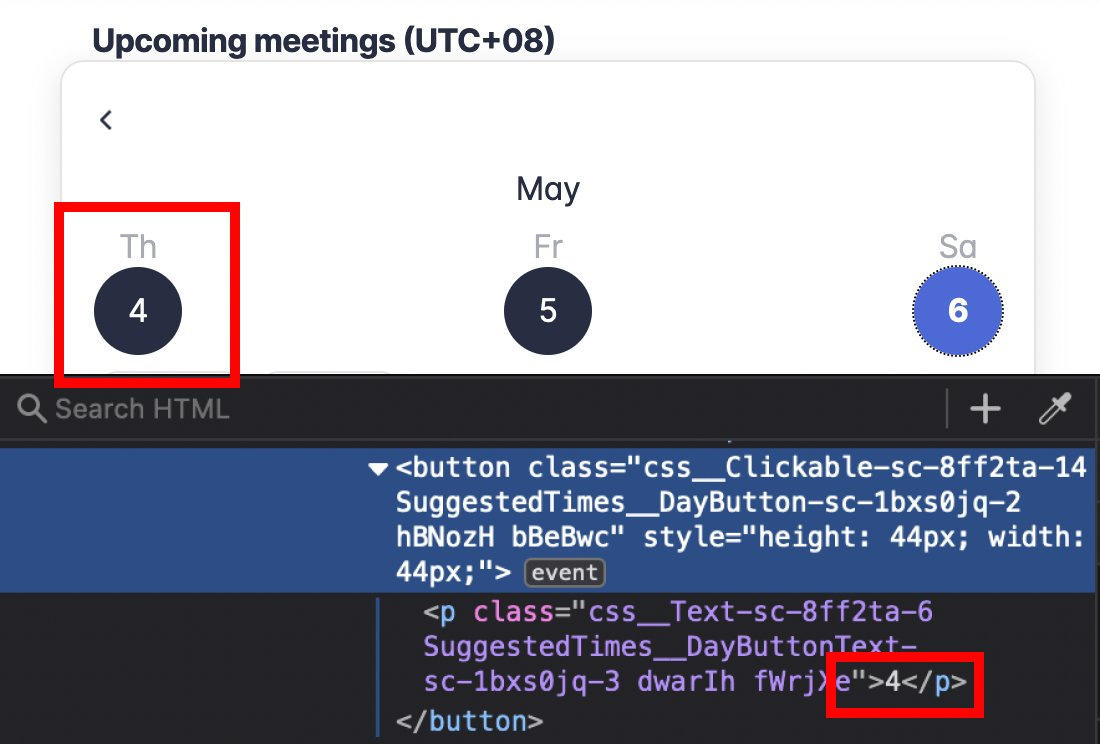The width and height of the screenshot is (1100, 744).
Task: Switch to the May month view header
Action: (547, 188)
